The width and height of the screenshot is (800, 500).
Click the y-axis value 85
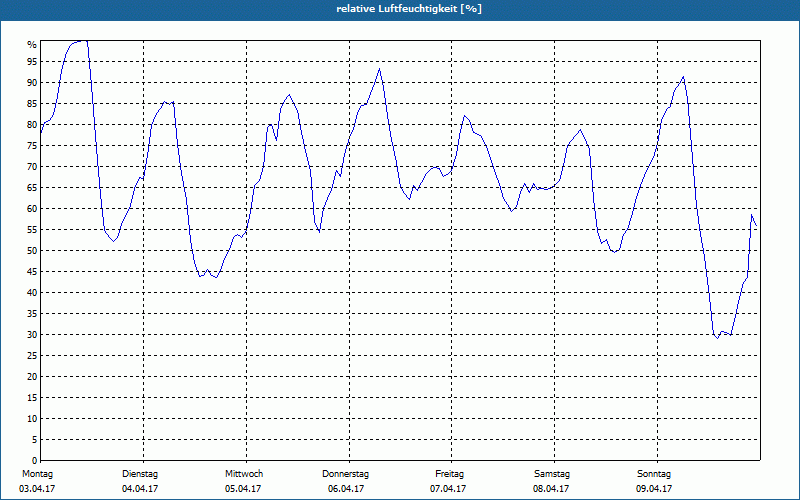32,104
